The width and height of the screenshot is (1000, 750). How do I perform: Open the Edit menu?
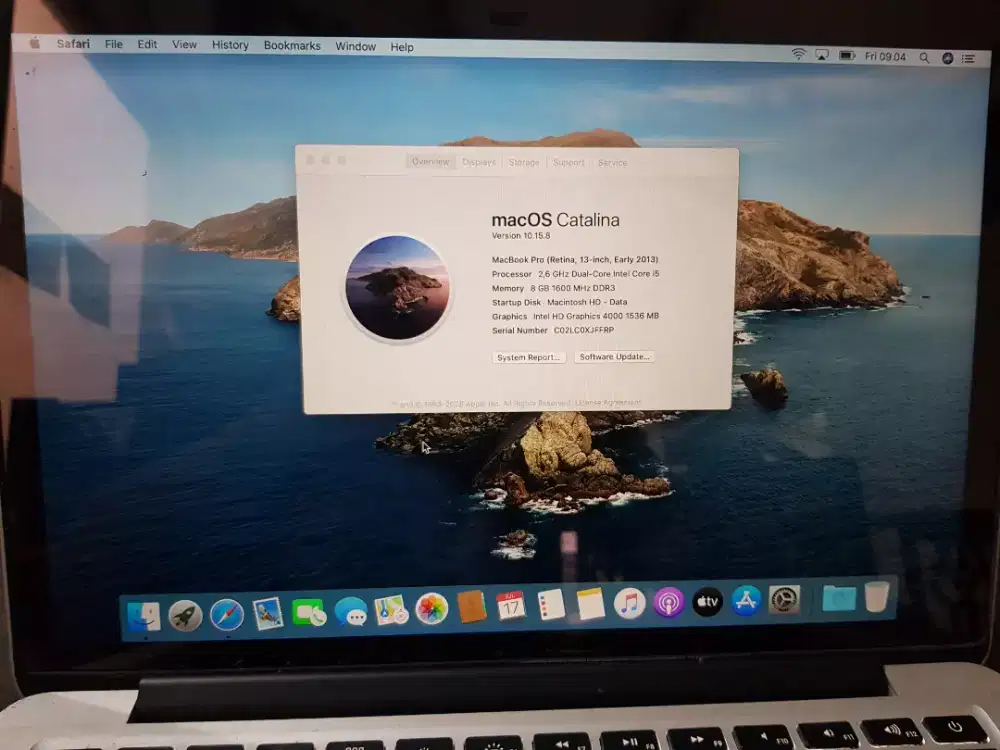[x=147, y=44]
